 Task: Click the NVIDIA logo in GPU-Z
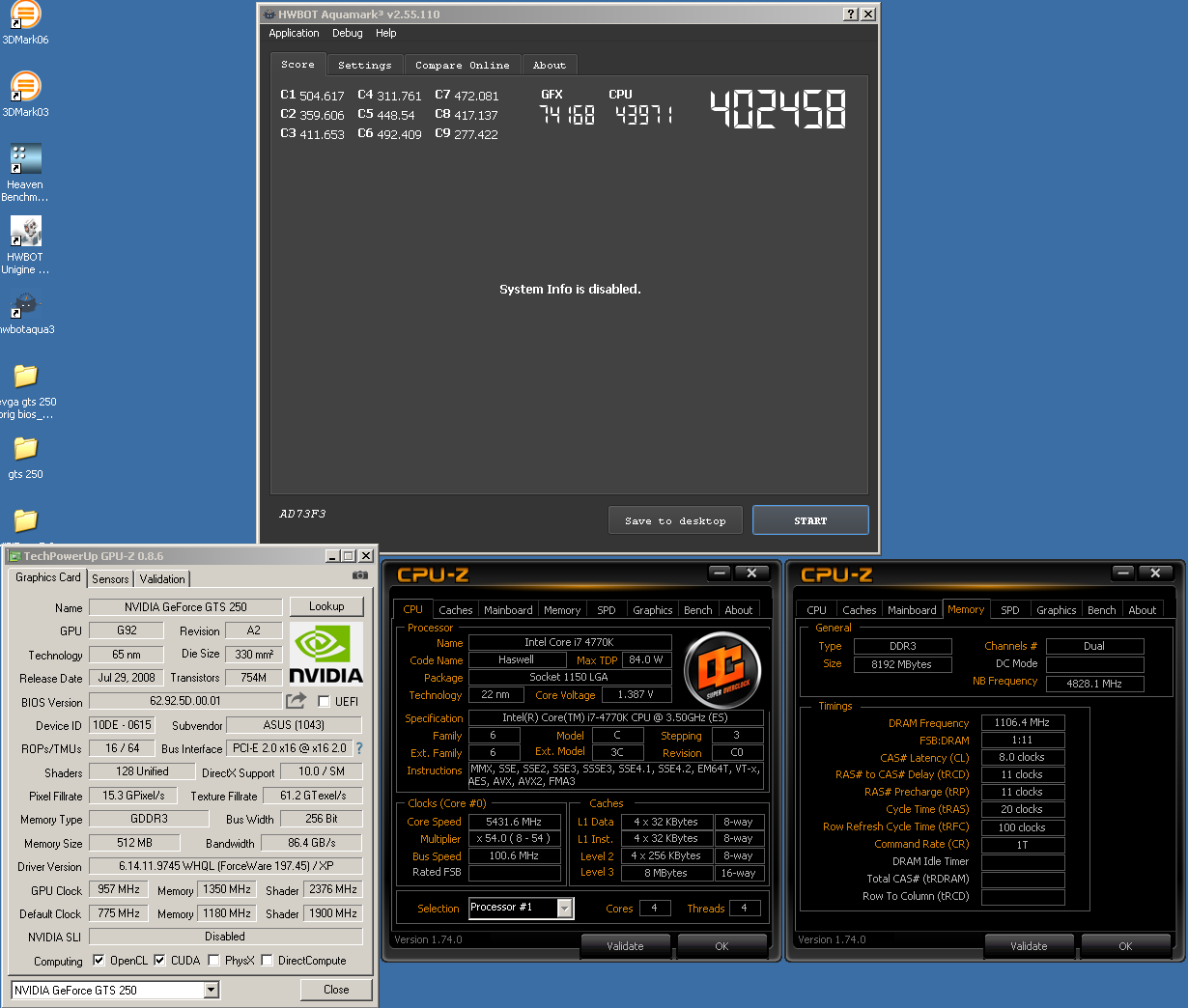tap(326, 655)
